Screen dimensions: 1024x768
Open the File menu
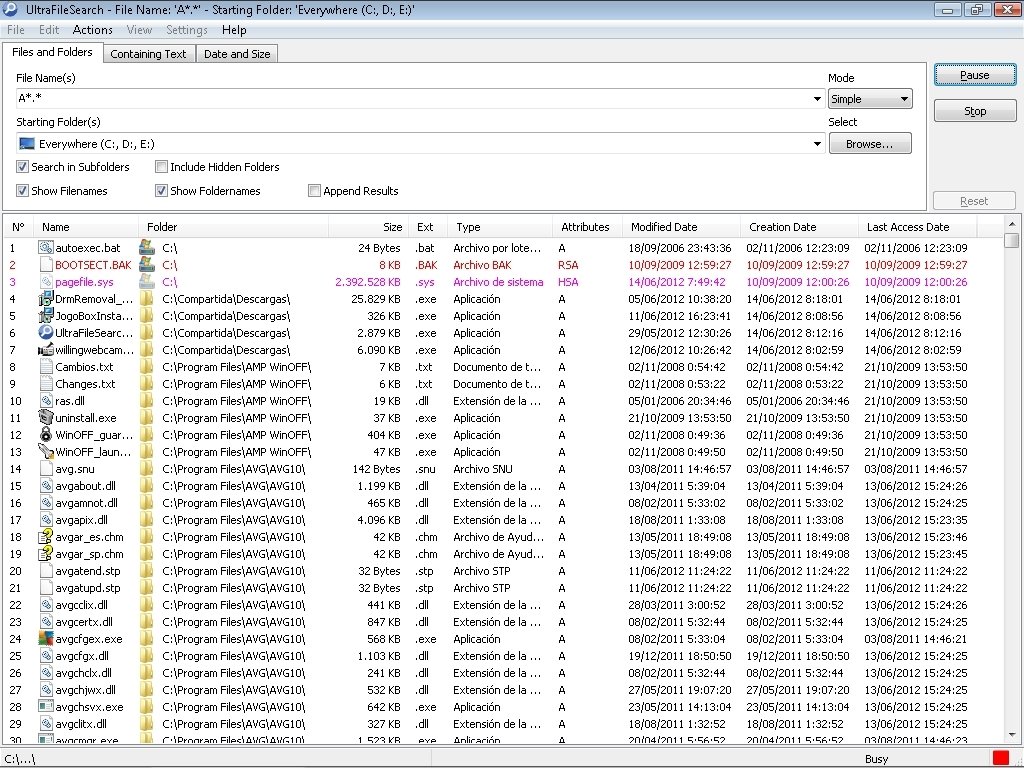tap(16, 29)
